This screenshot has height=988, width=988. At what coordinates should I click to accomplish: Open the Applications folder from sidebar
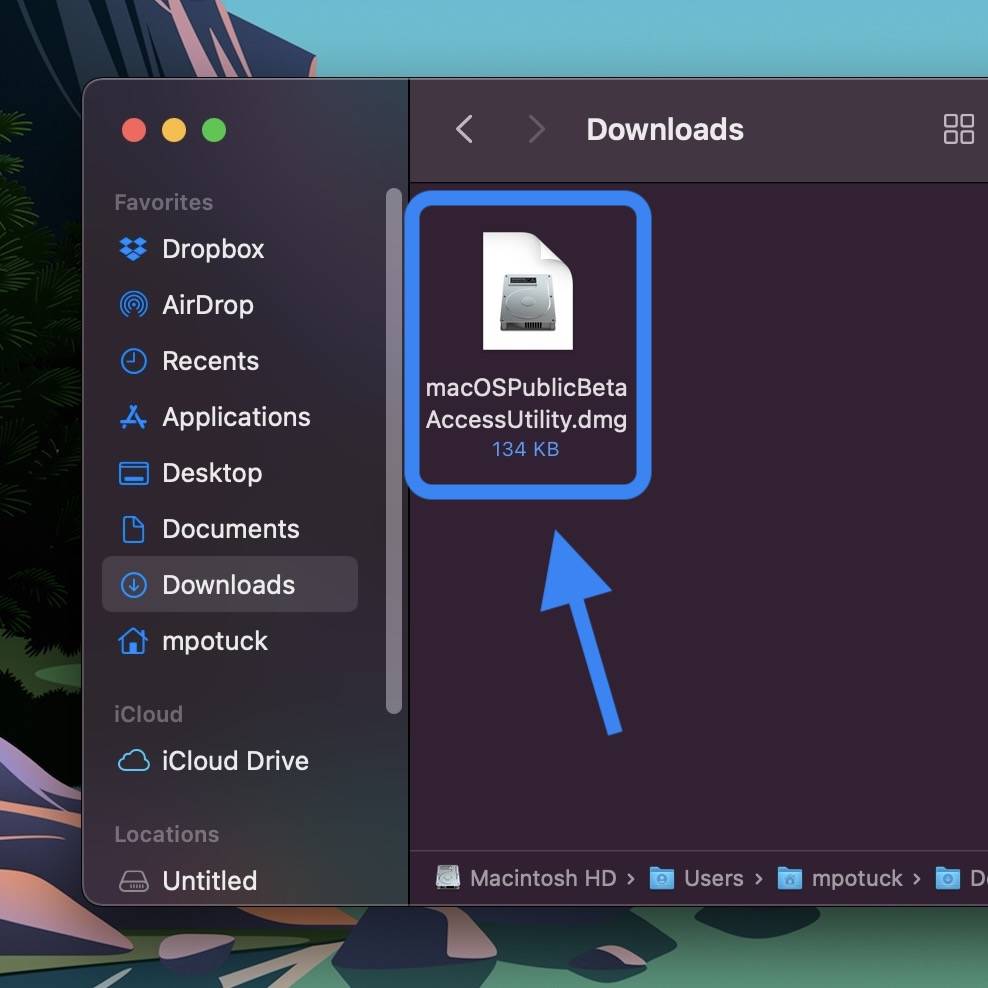tap(235, 417)
